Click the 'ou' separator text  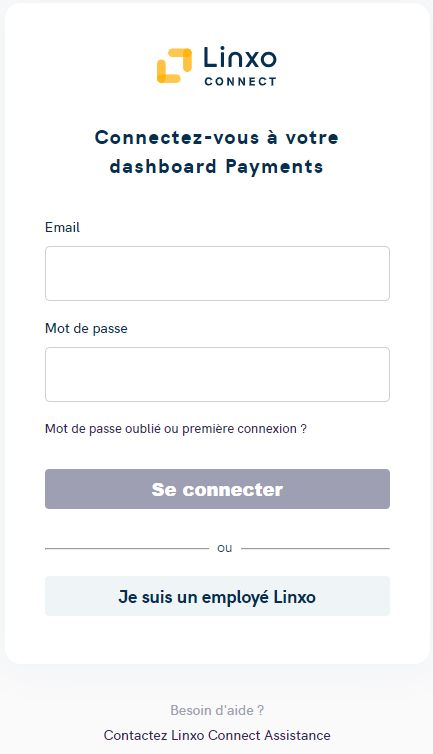pyautogui.click(x=225, y=548)
